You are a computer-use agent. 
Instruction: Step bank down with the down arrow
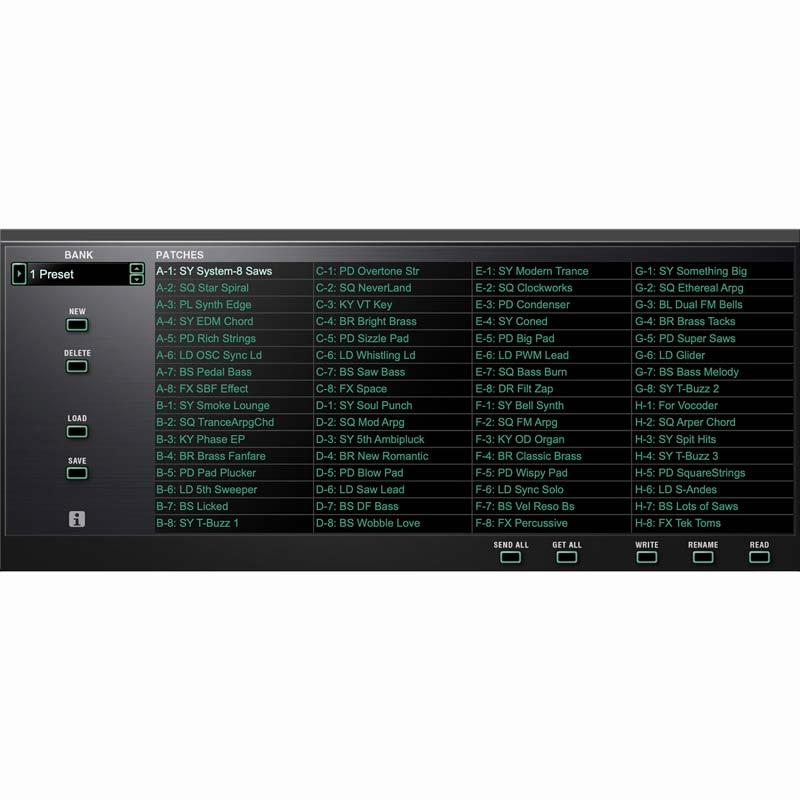click(137, 280)
